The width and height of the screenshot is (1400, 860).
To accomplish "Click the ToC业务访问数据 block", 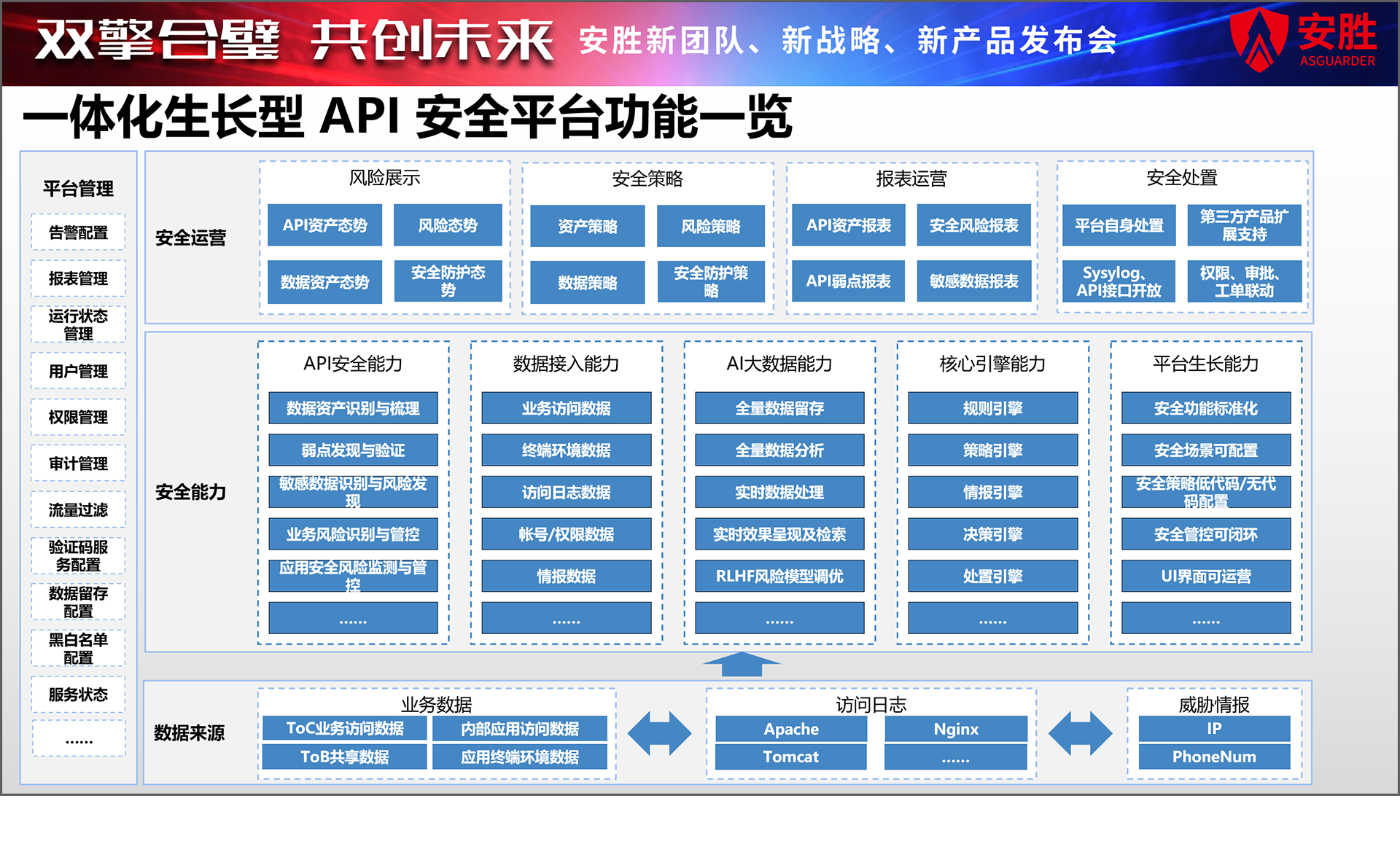I will click(345, 728).
